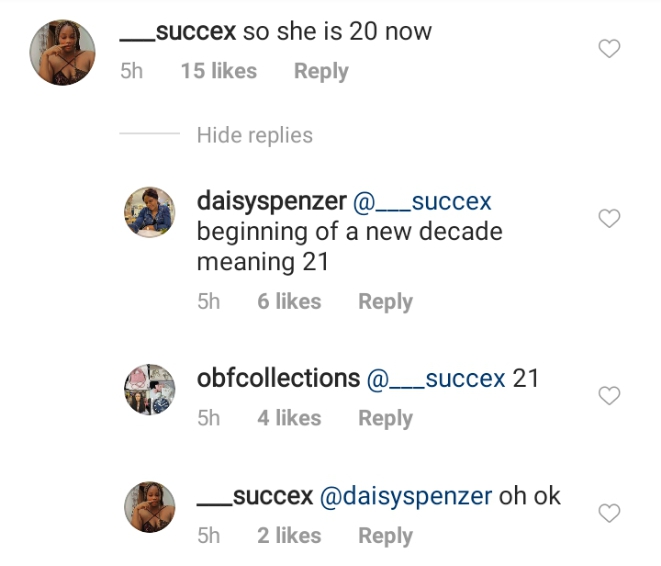
Task: Like daisyspenzer's reply with the heart
Action: [609, 219]
